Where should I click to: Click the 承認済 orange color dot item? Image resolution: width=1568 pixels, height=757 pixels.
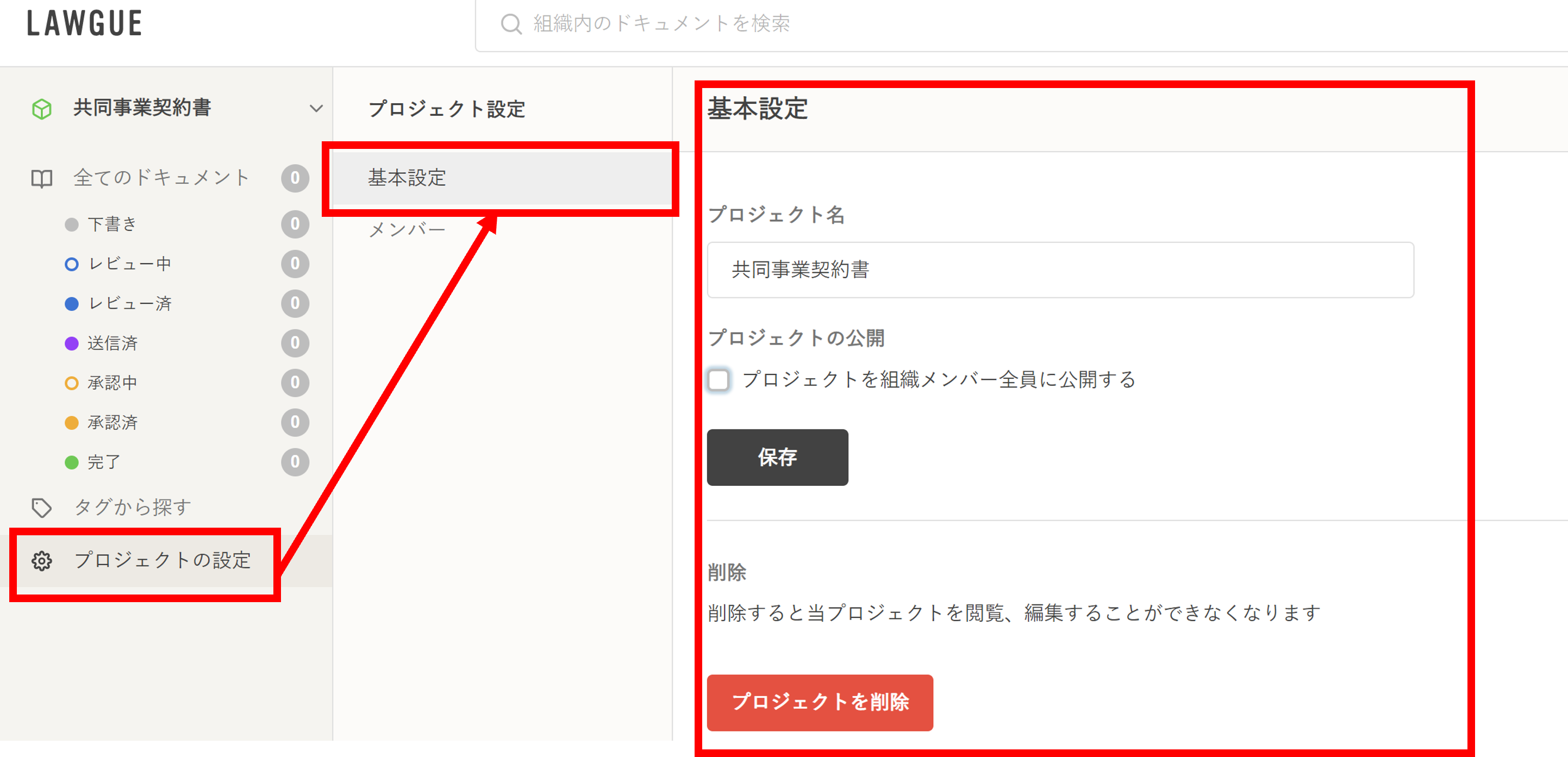[72, 423]
